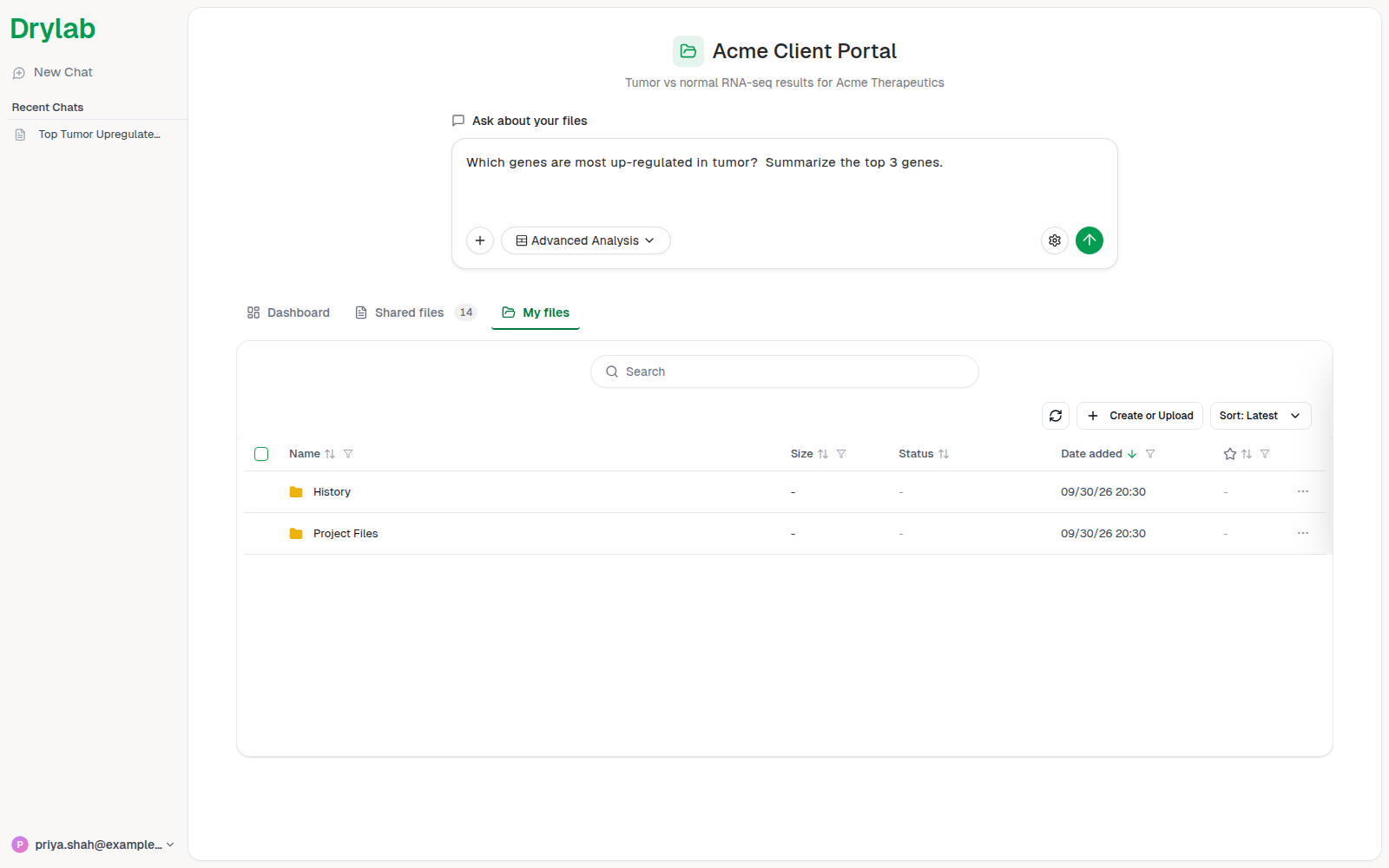Click the chat prompt text area
This screenshot has width=1389, height=868.
(785, 182)
